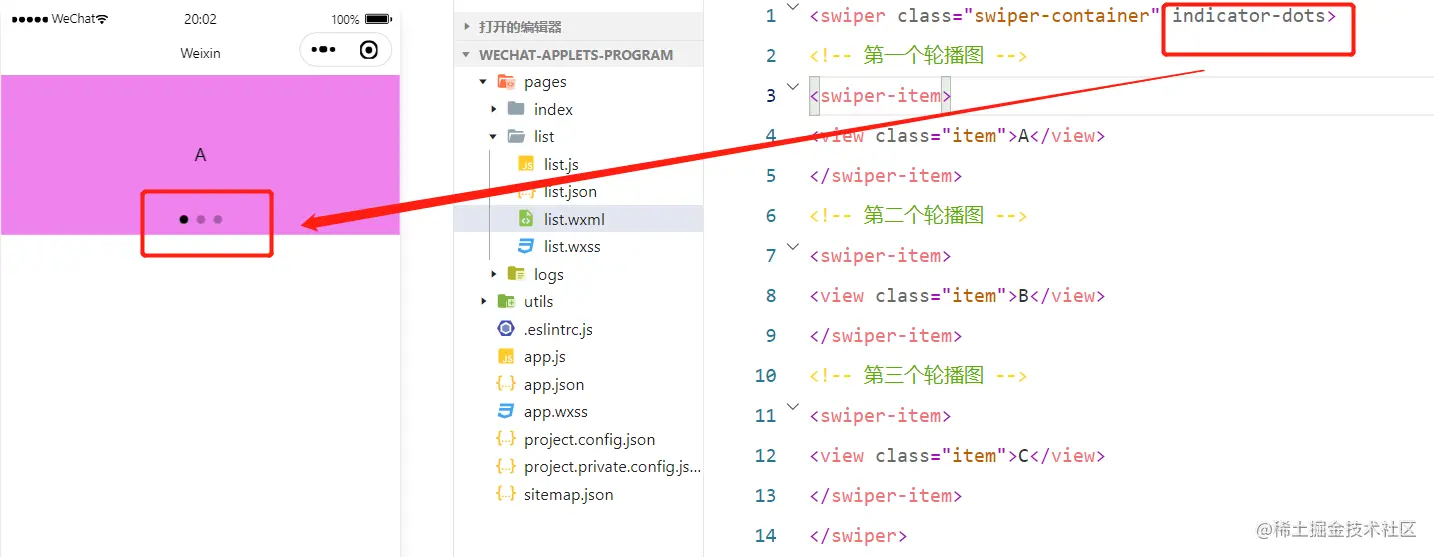The width and height of the screenshot is (1434, 557).
Task: Click the app.json braces icon
Action: (506, 384)
